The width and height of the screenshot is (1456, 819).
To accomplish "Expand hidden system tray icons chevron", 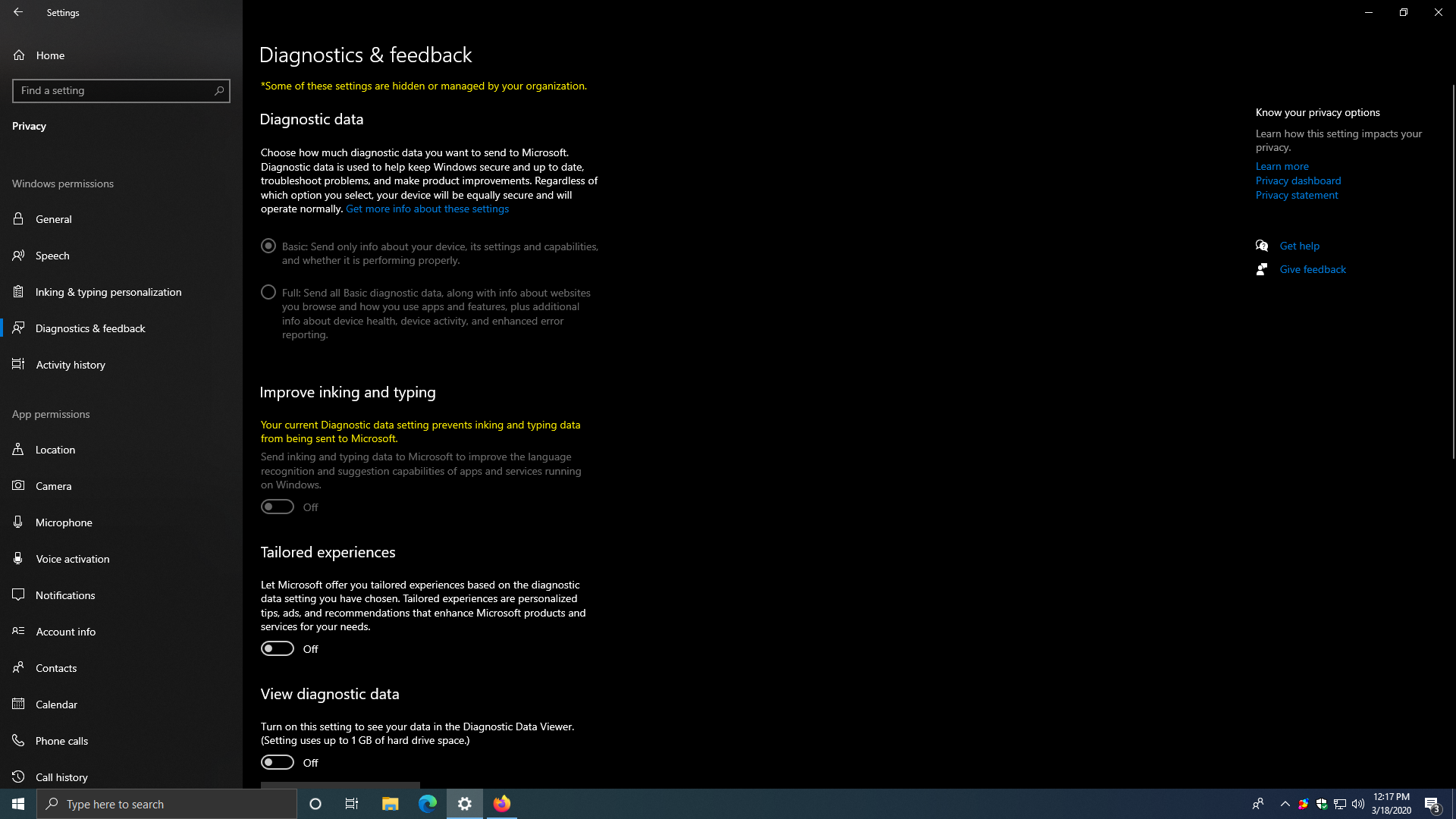I will pyautogui.click(x=1285, y=804).
